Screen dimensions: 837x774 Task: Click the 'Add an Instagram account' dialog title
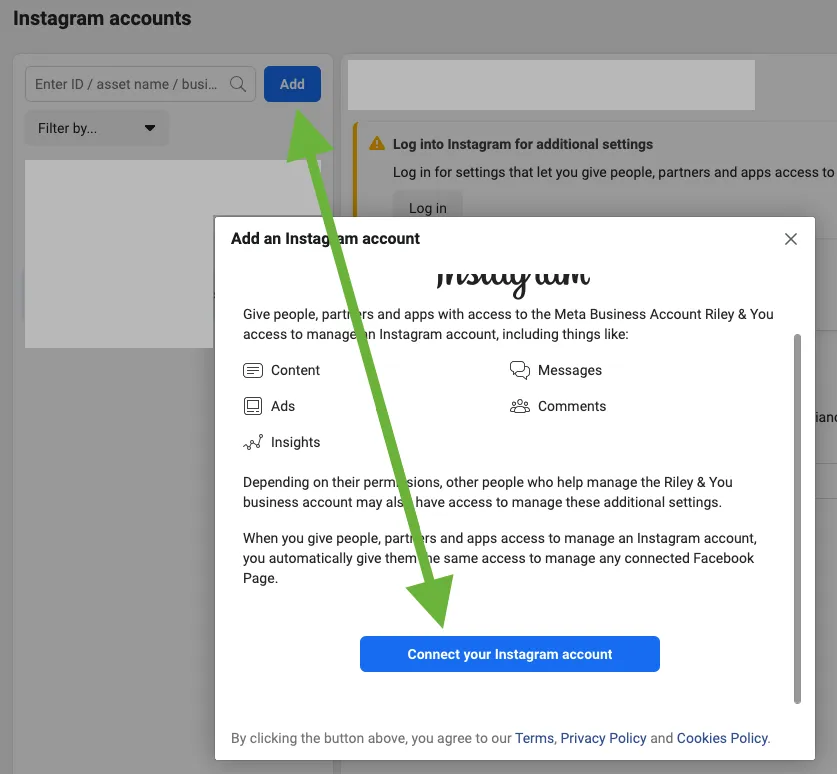tap(325, 239)
